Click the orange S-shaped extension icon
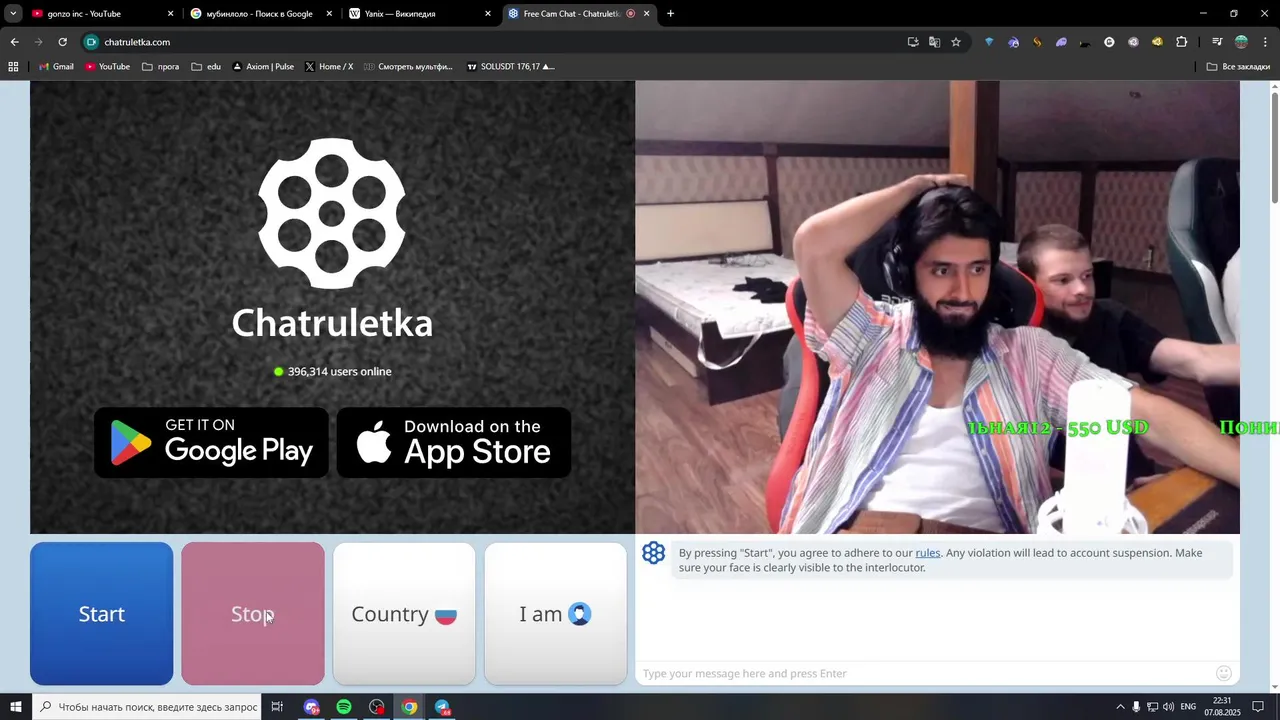 pyautogui.click(x=1037, y=42)
